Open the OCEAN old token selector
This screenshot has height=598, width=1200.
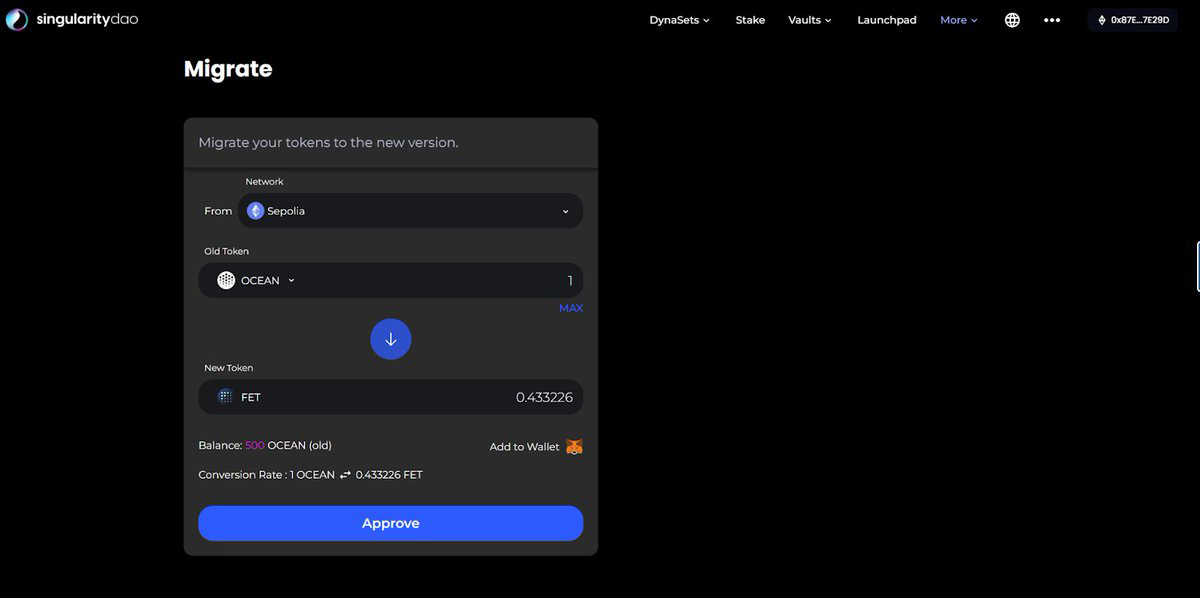point(257,280)
